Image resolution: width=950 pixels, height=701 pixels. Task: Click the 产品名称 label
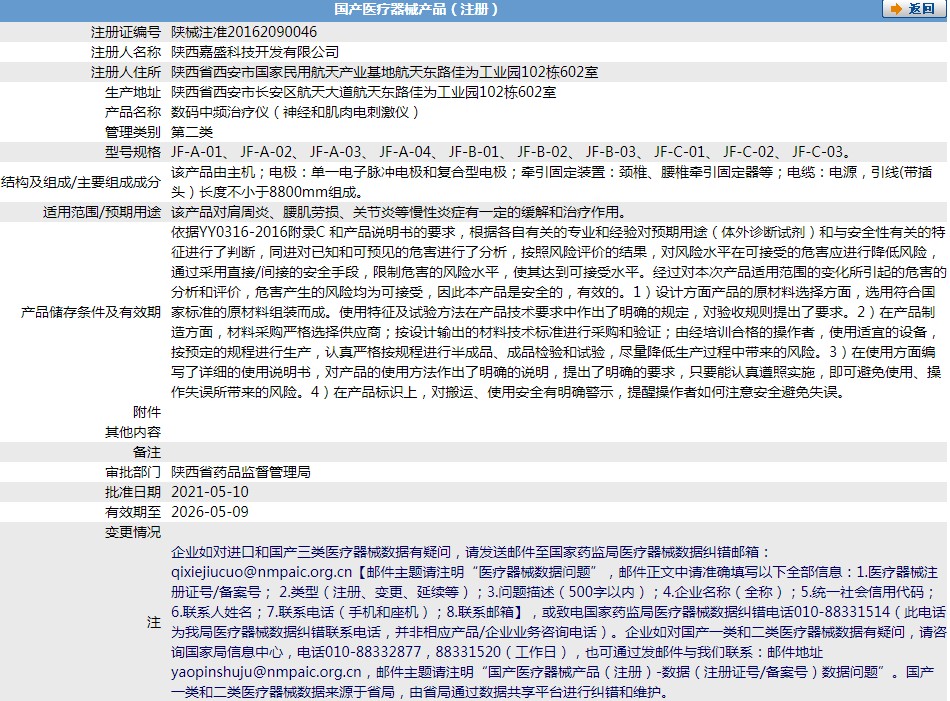click(x=133, y=112)
